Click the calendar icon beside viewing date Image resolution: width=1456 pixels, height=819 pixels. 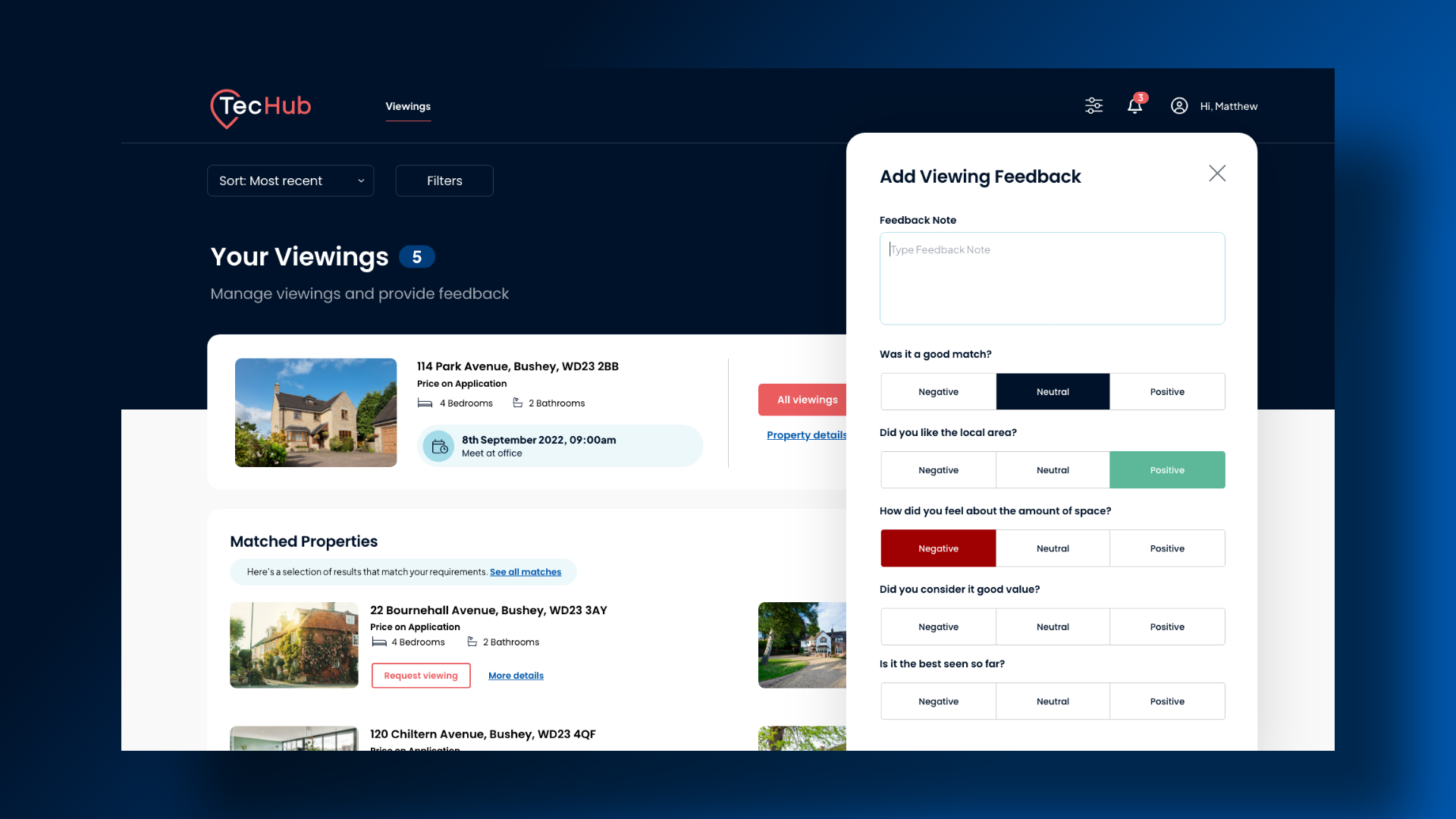click(439, 447)
